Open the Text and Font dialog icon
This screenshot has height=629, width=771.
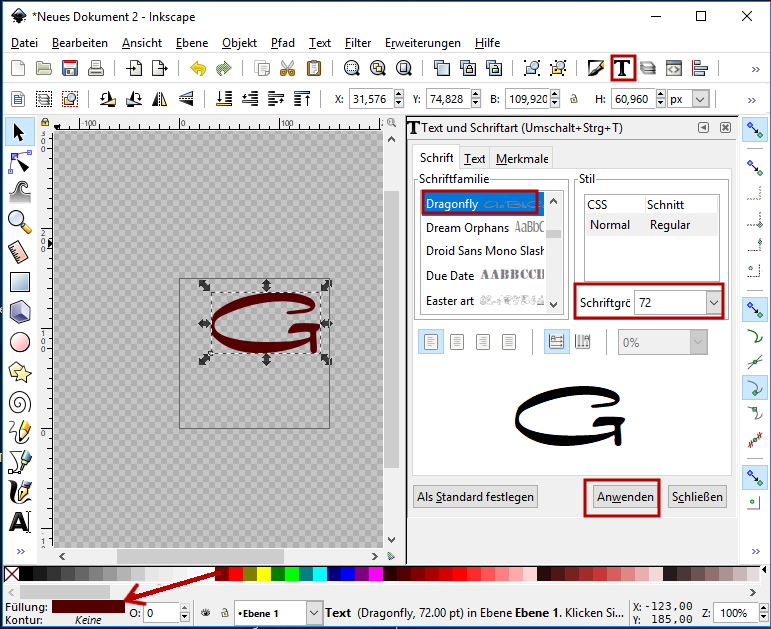coord(622,68)
